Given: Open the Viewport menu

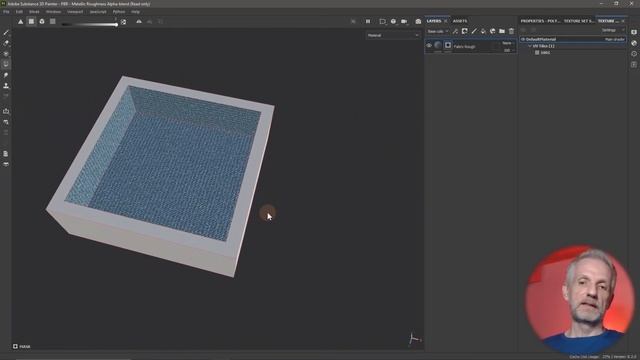Looking at the screenshot, I should tap(75, 12).
